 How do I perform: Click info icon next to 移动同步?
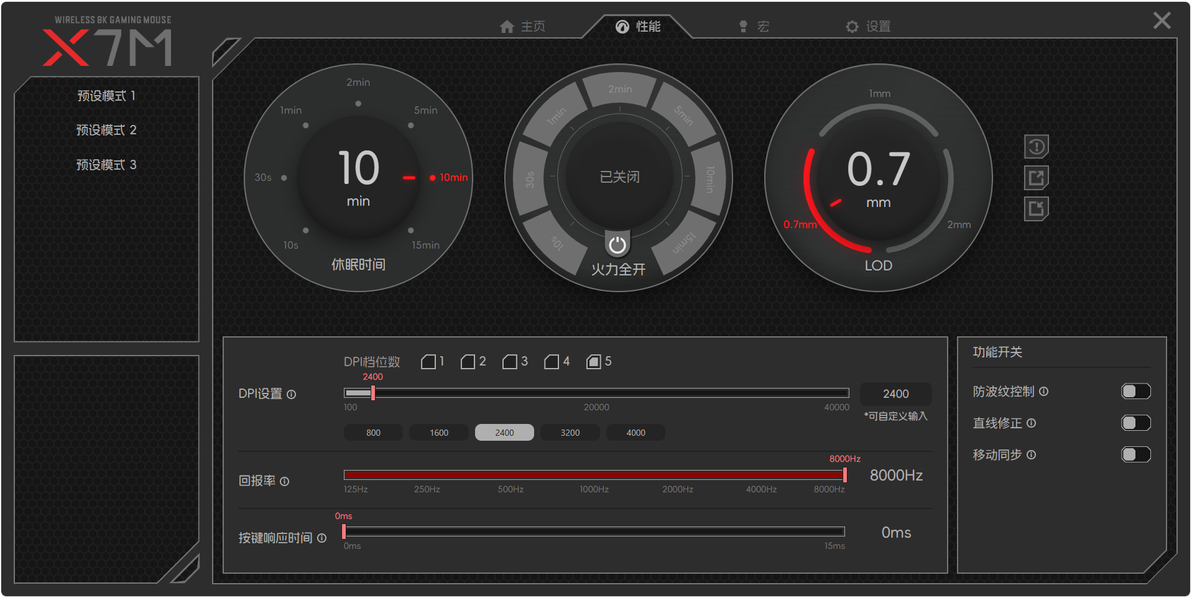[x=1031, y=455]
